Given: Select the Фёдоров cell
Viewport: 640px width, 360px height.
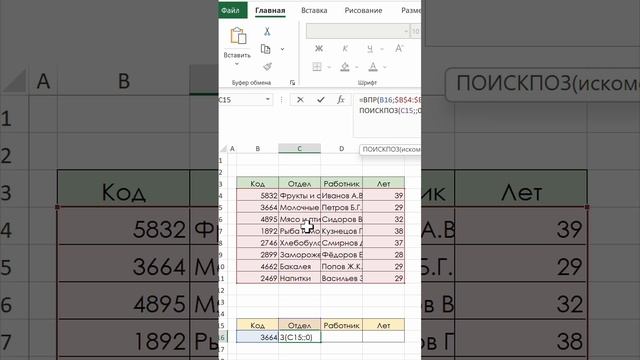Looking at the screenshot, I should click(x=341, y=255).
